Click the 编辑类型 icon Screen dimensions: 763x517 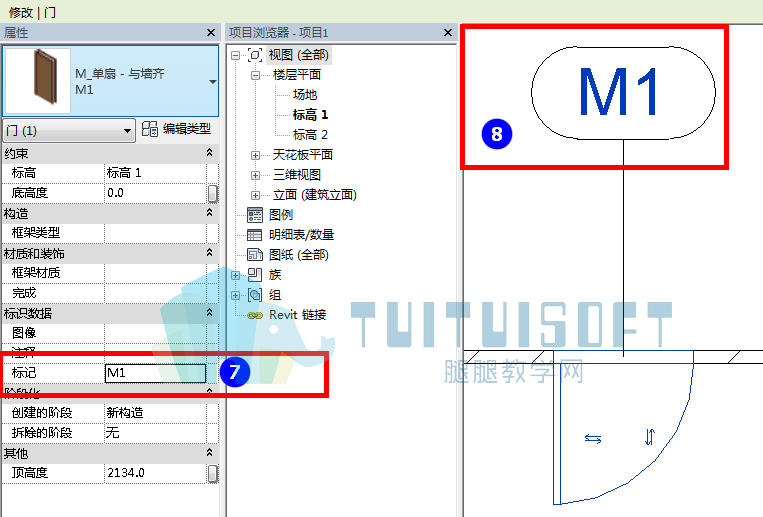pyautogui.click(x=149, y=129)
